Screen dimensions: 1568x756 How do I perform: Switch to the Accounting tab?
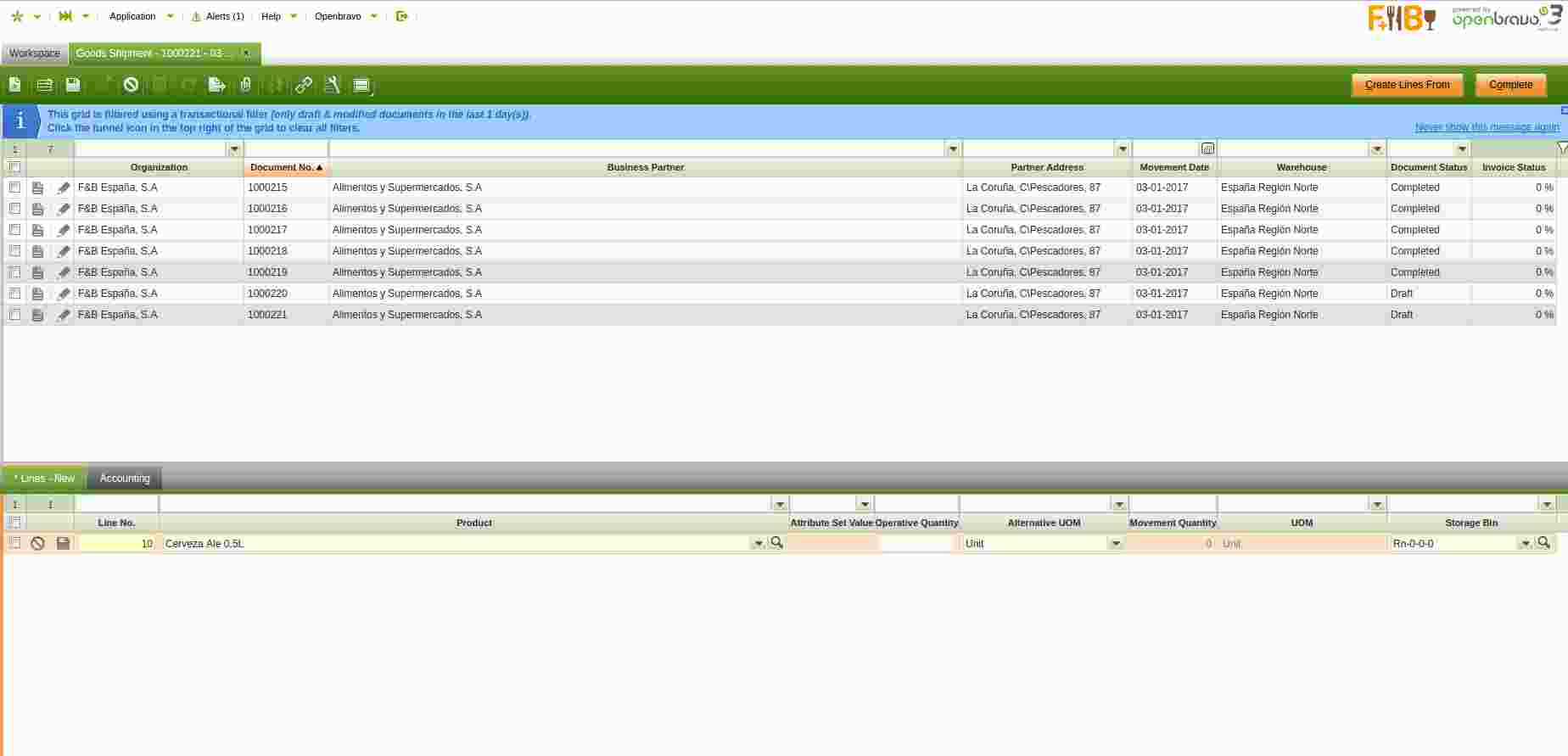point(125,479)
